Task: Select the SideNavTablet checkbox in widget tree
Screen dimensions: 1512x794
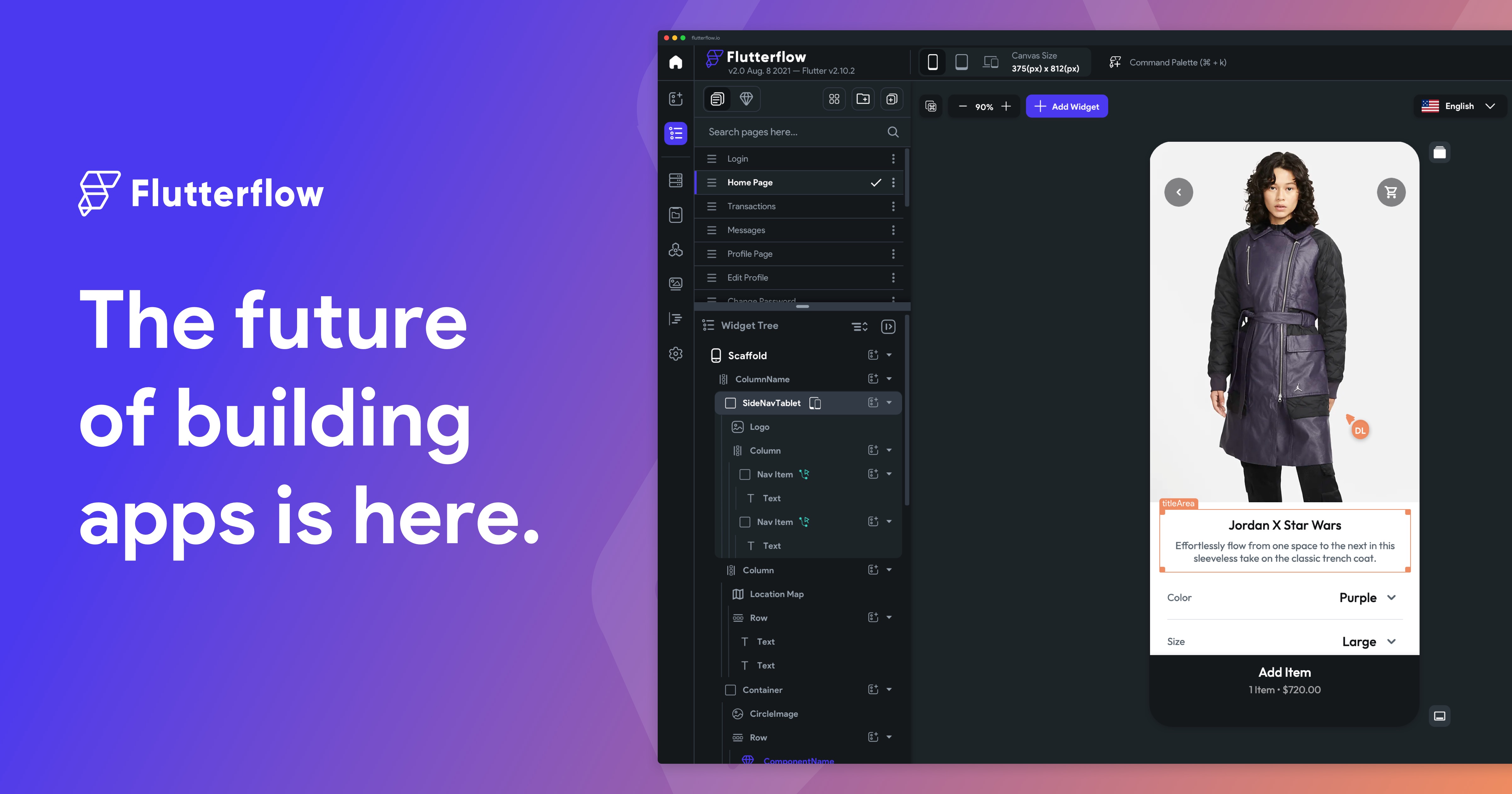Action: coord(730,403)
